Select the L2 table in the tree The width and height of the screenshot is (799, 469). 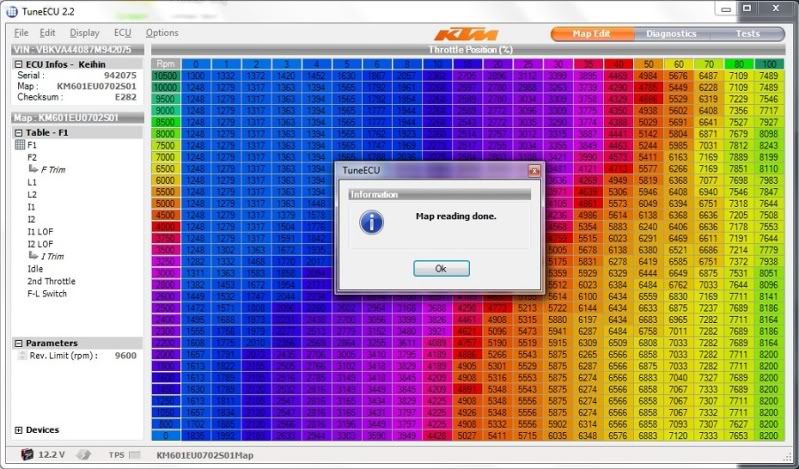pos(32,194)
